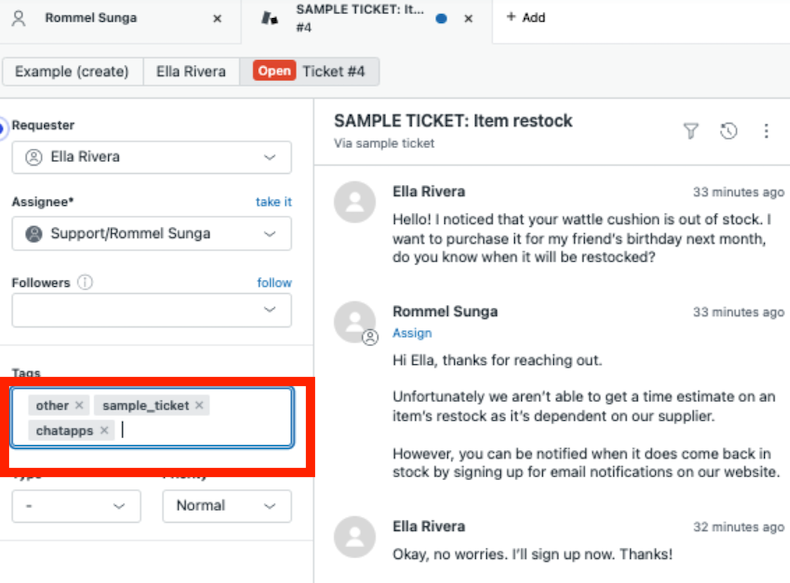Remove the 'sample_ticket' tag

click(x=200, y=406)
